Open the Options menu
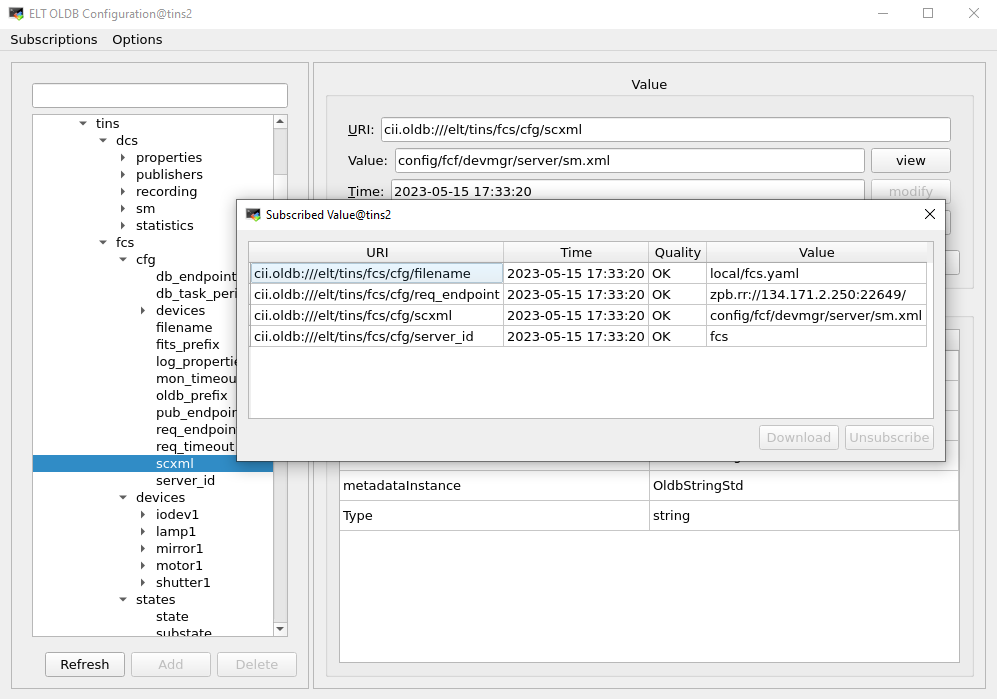 [x=137, y=40]
